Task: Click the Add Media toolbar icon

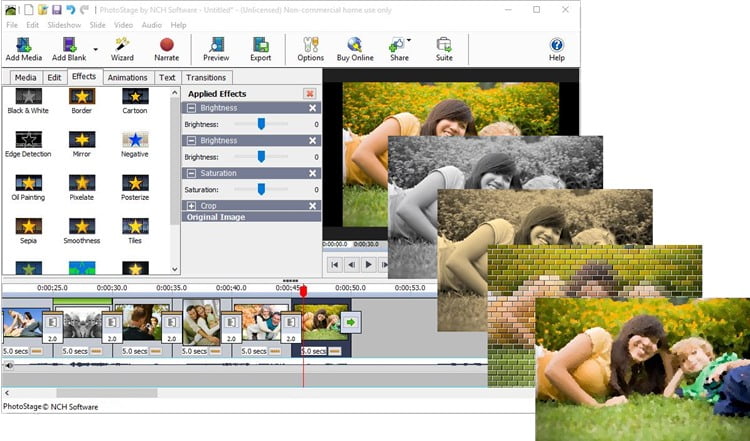Action: point(23,49)
